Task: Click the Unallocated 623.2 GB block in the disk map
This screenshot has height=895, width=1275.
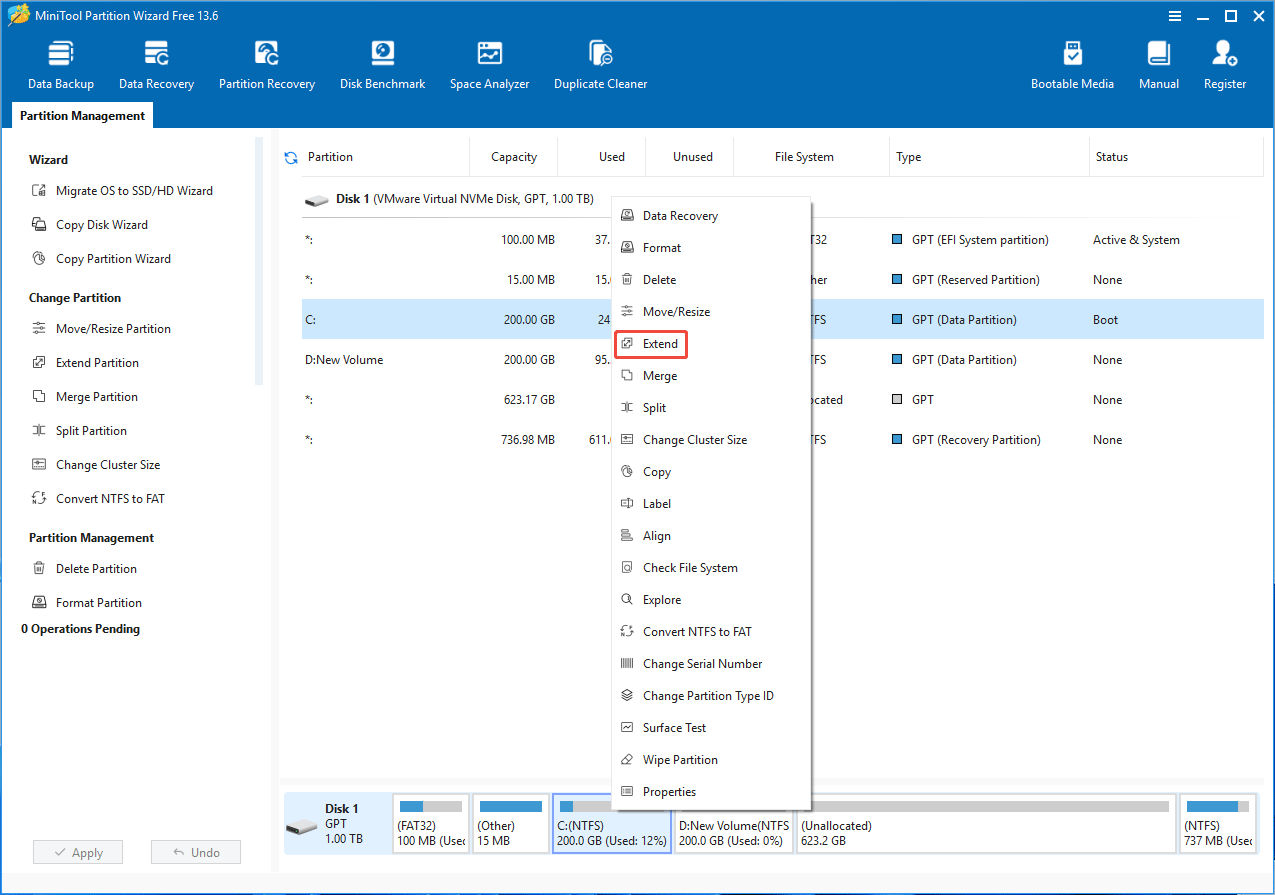Action: click(986, 824)
